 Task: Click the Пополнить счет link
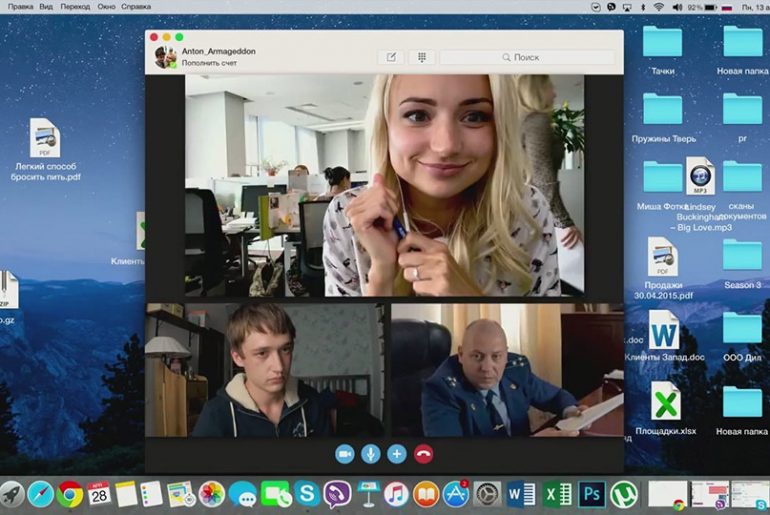tap(209, 63)
